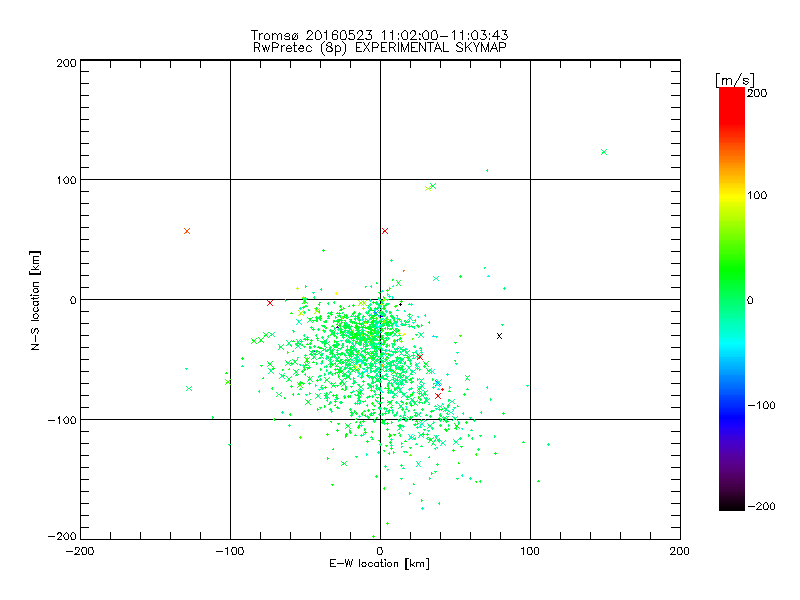Click the 'E-W location [km]' axis label
Image resolution: width=800 pixels, height=600 pixels.
point(379,564)
